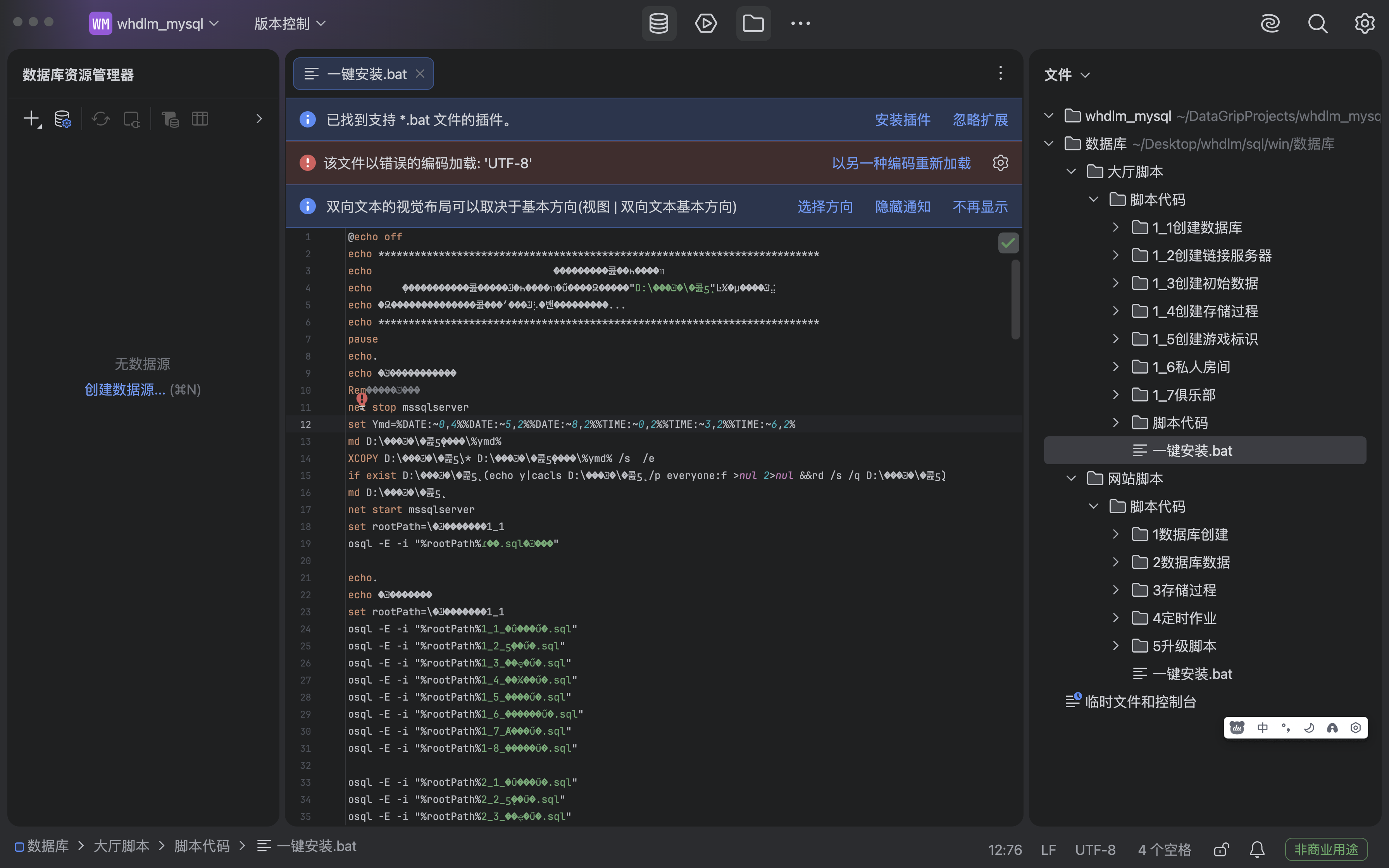Click 以另一种编码重新加载 link
Screen dimensions: 1389x868
[901, 164]
